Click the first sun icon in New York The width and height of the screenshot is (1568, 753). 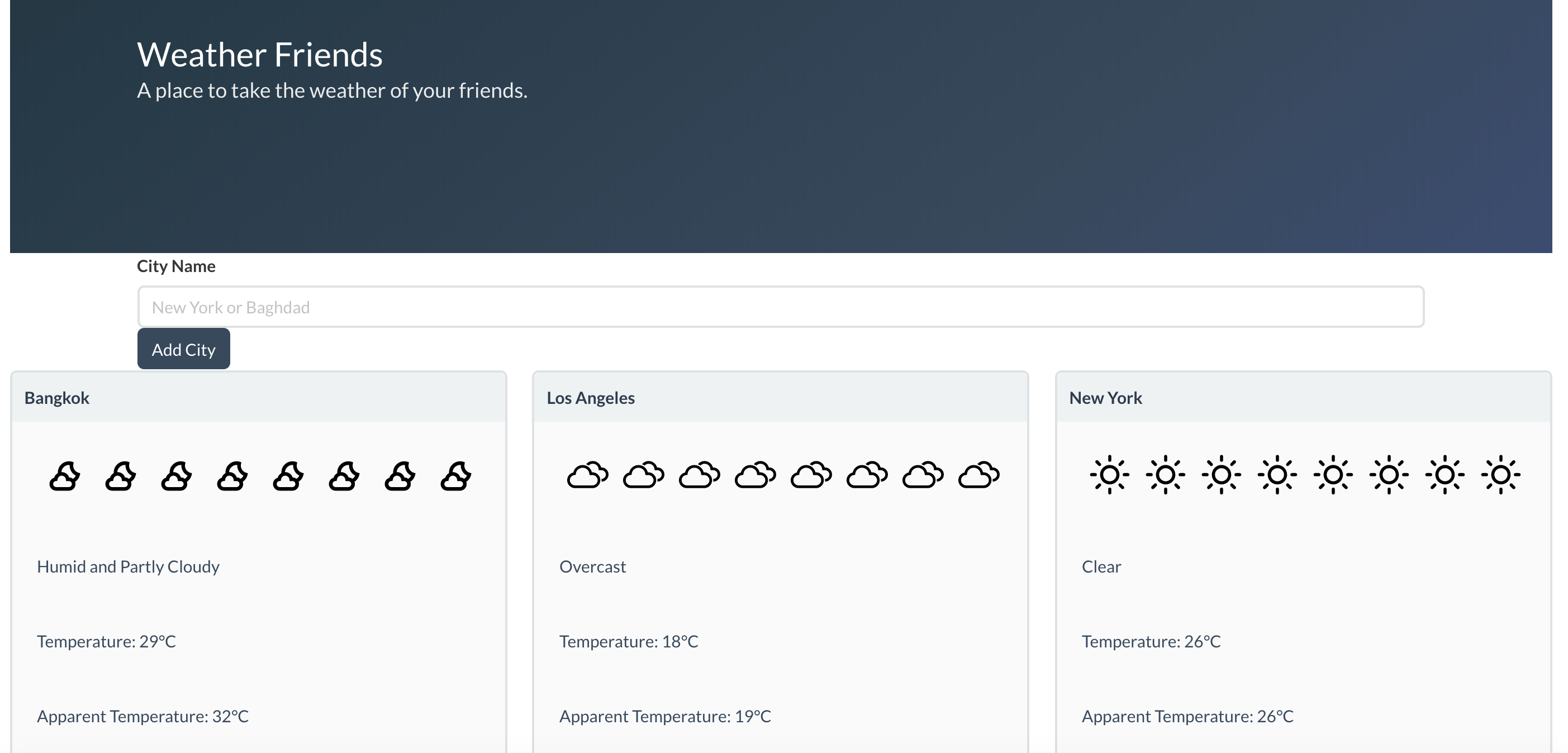[1109, 474]
